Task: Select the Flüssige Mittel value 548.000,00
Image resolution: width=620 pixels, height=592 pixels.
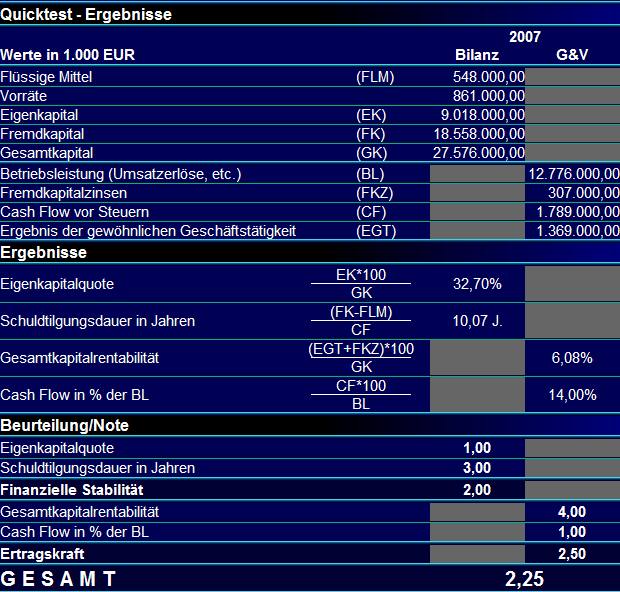Action: click(489, 77)
